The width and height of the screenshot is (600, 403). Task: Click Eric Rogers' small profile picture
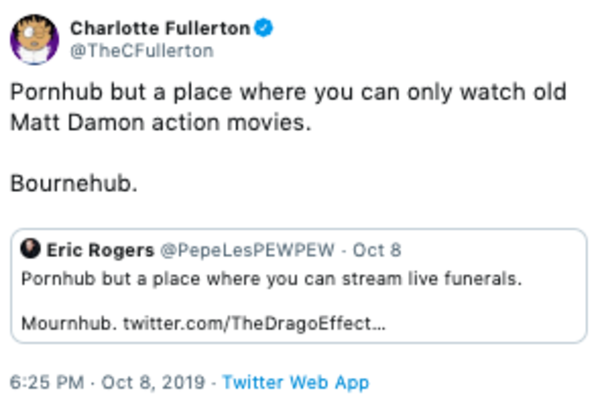[x=31, y=250]
